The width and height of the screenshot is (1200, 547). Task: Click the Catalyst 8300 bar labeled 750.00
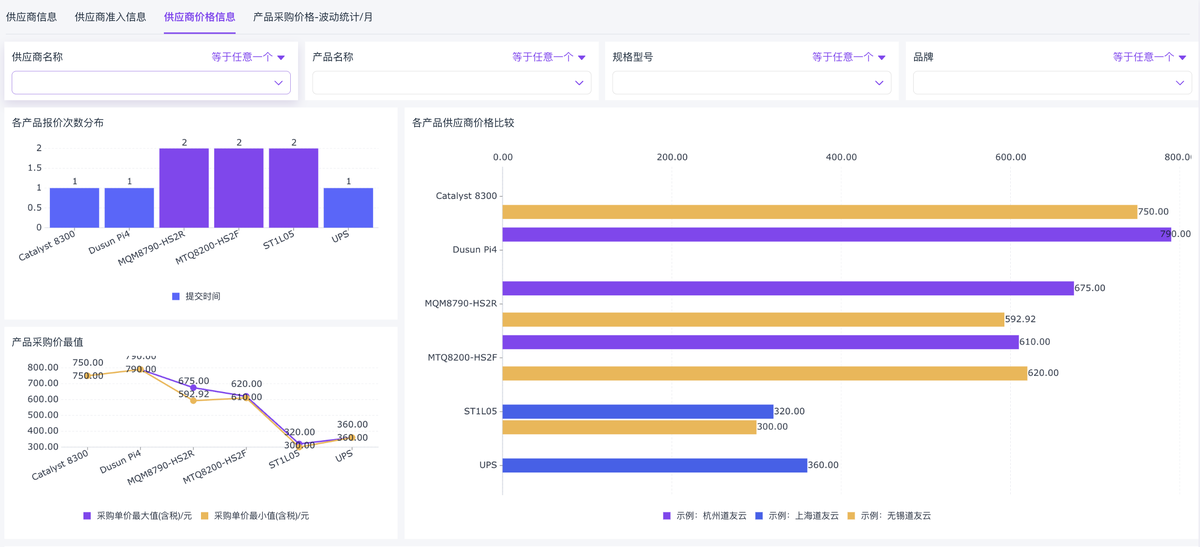tap(819, 212)
